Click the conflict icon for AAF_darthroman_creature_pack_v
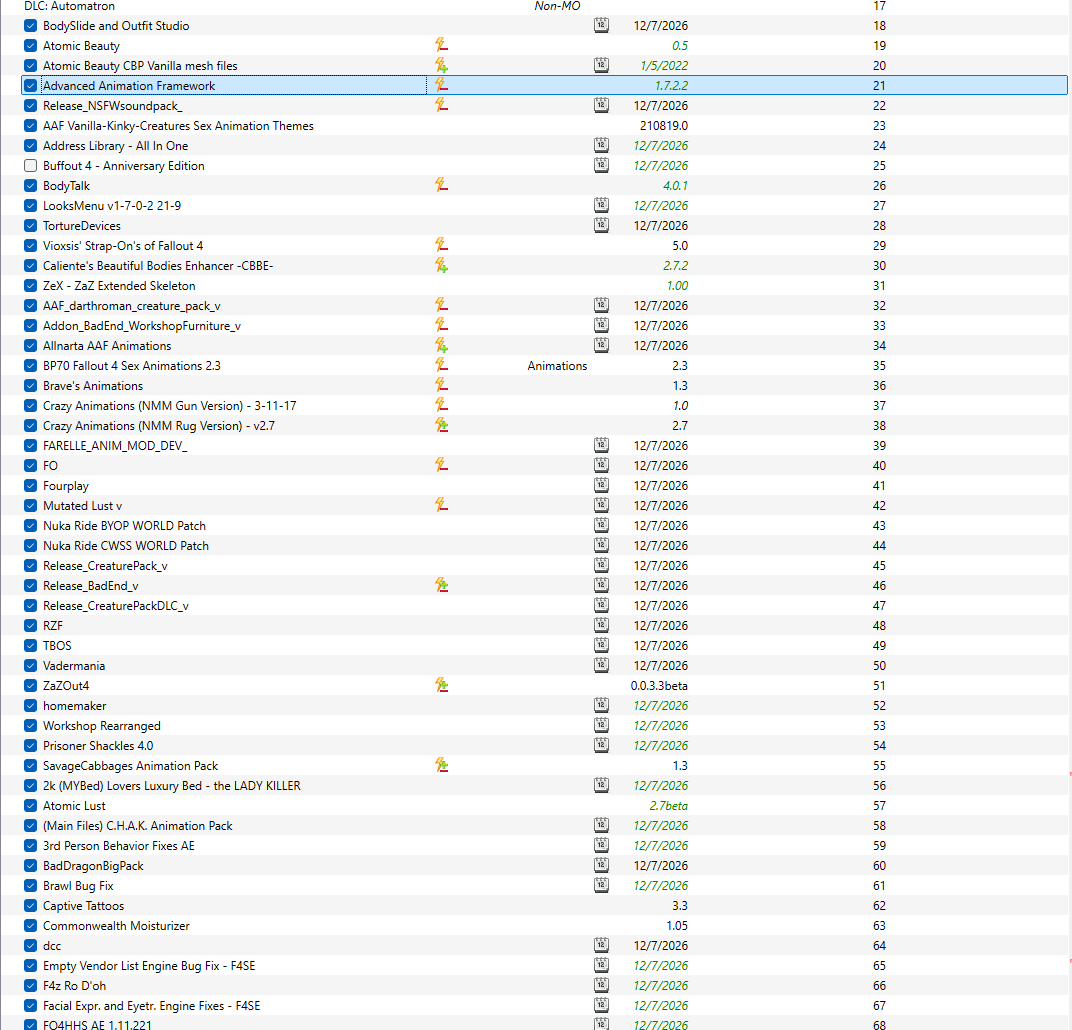1072x1030 pixels. (442, 306)
